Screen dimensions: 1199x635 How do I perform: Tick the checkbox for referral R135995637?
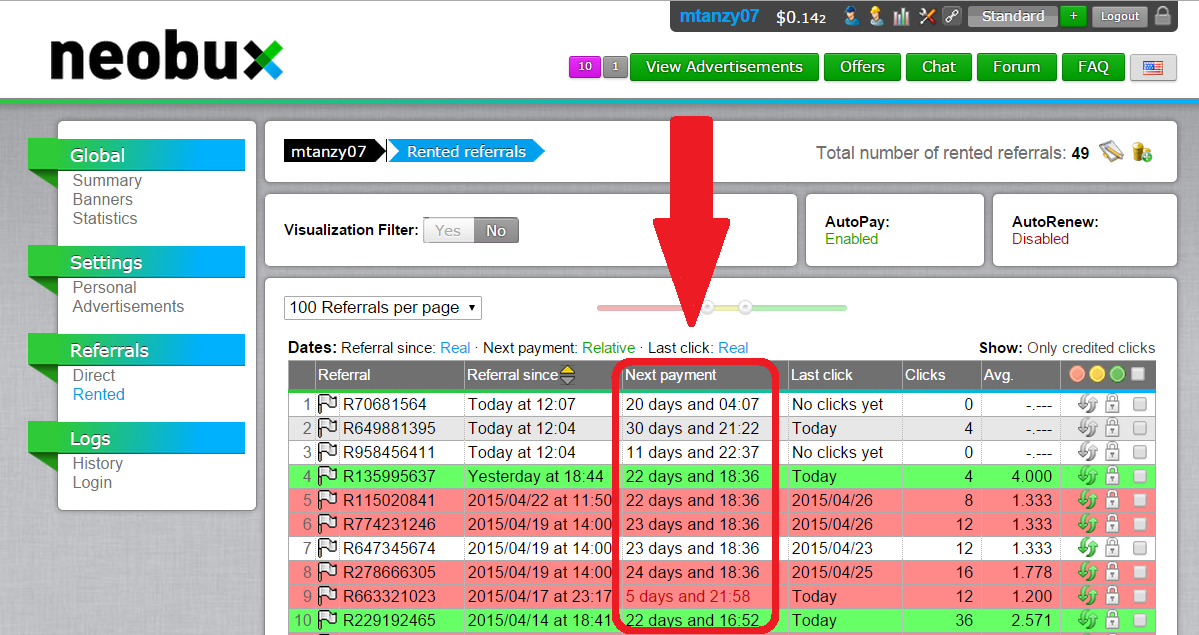point(1139,476)
